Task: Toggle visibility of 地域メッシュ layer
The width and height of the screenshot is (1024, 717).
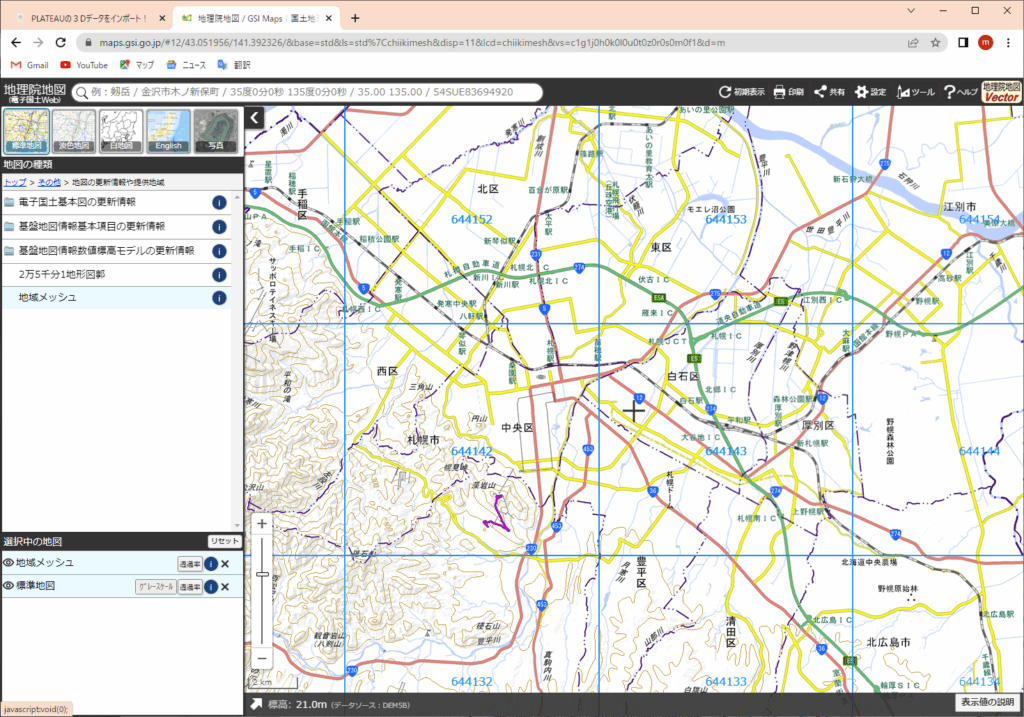Action: pos(9,564)
